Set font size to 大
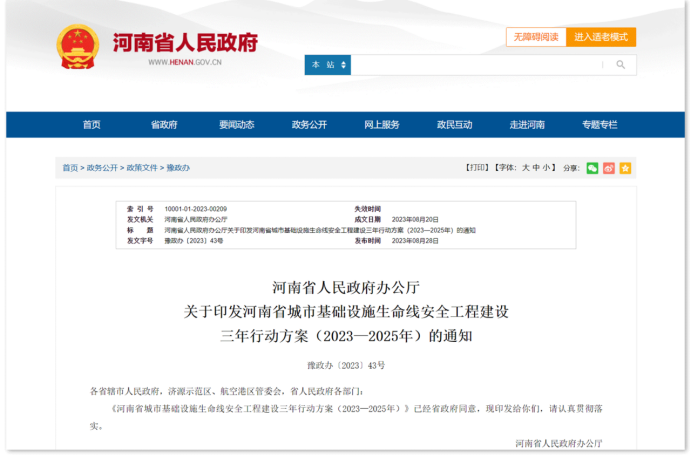This screenshot has width=691, height=459. (525, 168)
